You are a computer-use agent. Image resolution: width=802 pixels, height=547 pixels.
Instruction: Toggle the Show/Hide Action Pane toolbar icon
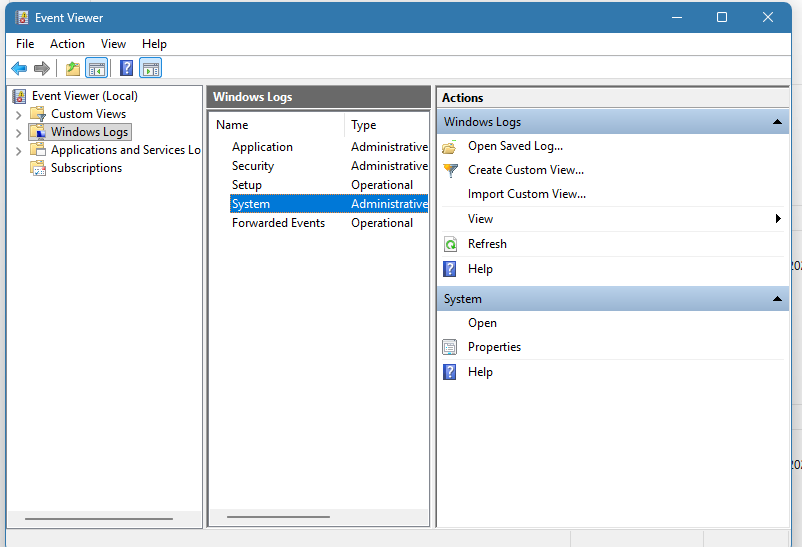click(x=150, y=68)
